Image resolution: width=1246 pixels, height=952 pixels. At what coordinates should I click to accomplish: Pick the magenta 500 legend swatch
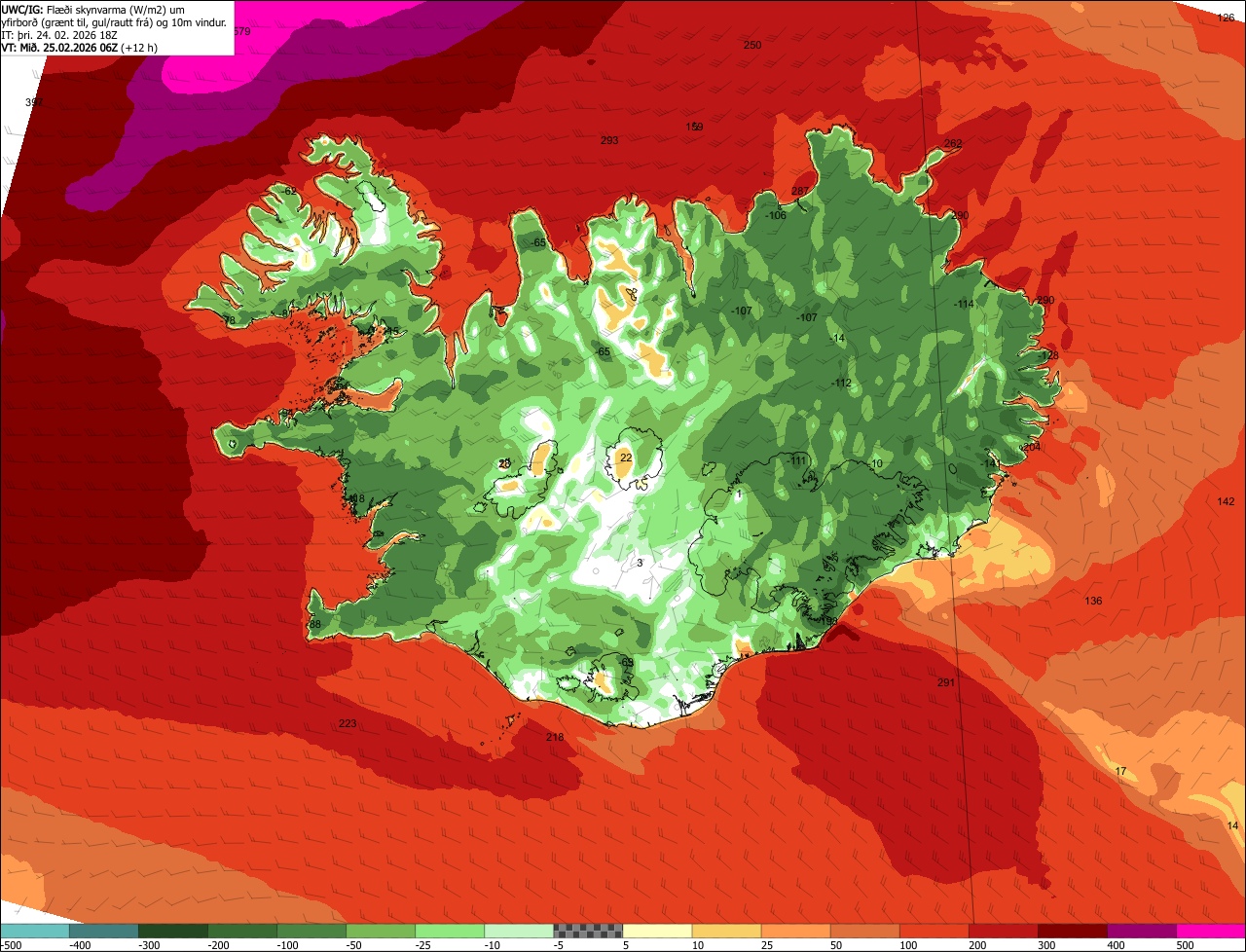(x=1211, y=931)
